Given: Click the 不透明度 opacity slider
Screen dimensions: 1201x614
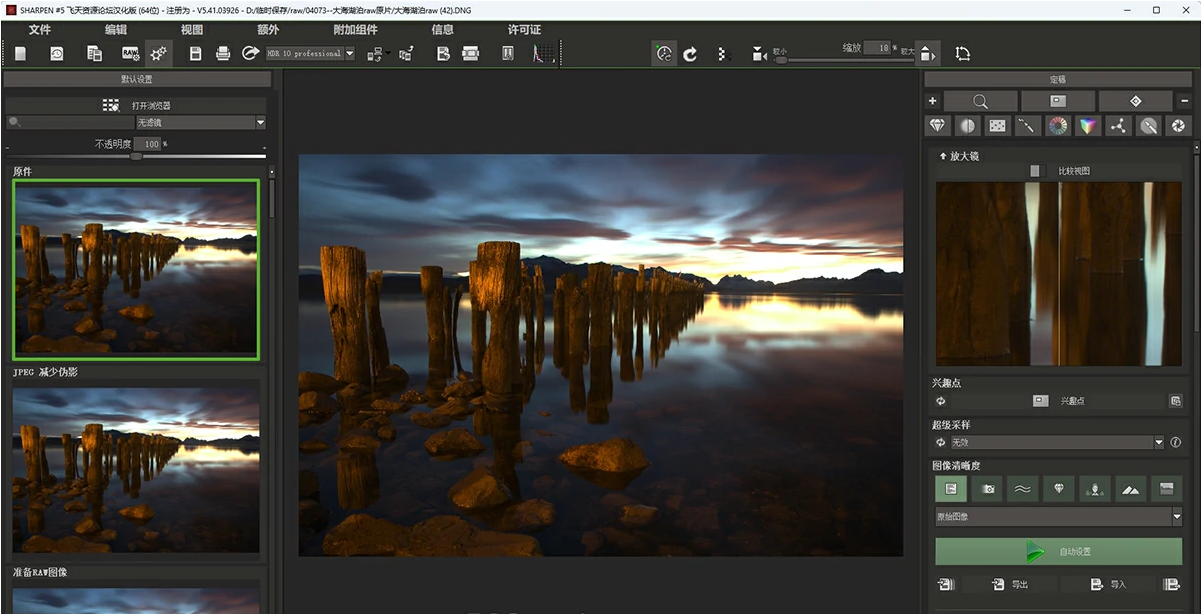Looking at the screenshot, I should tap(137, 156).
